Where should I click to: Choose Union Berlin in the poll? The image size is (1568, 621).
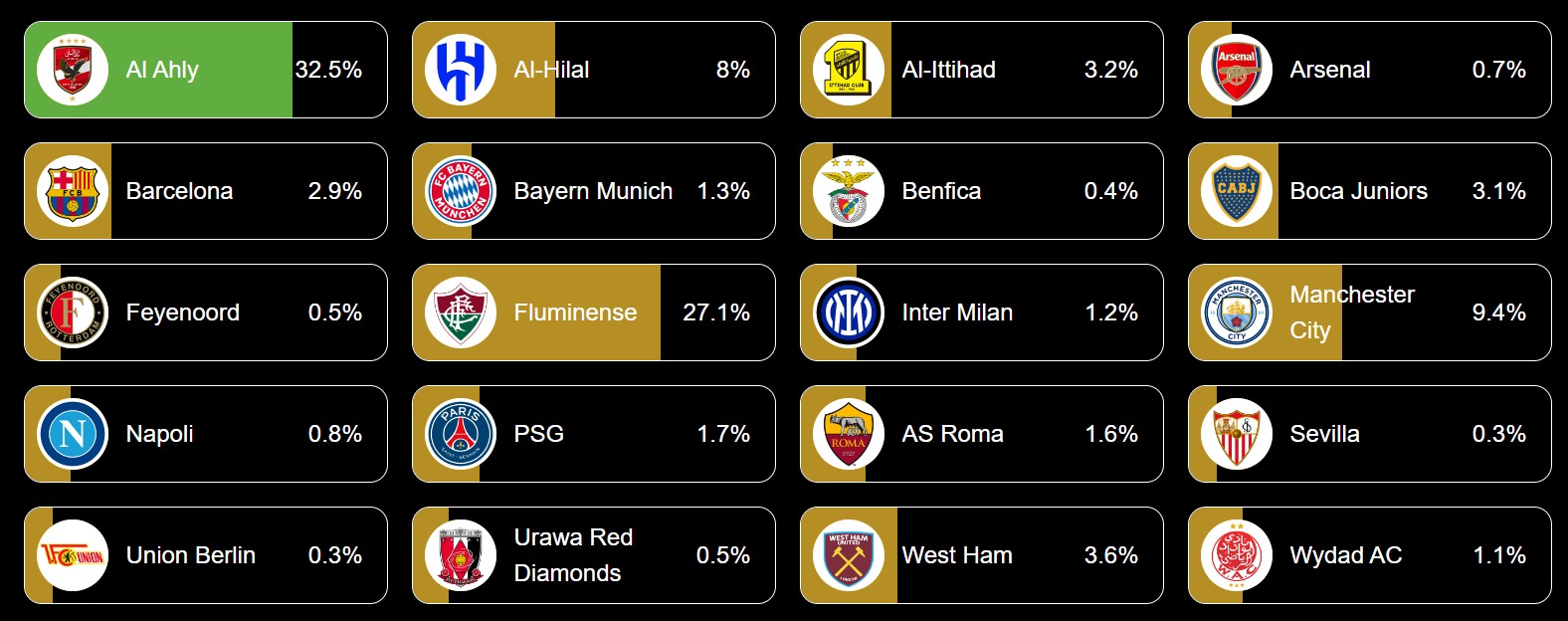pos(206,555)
